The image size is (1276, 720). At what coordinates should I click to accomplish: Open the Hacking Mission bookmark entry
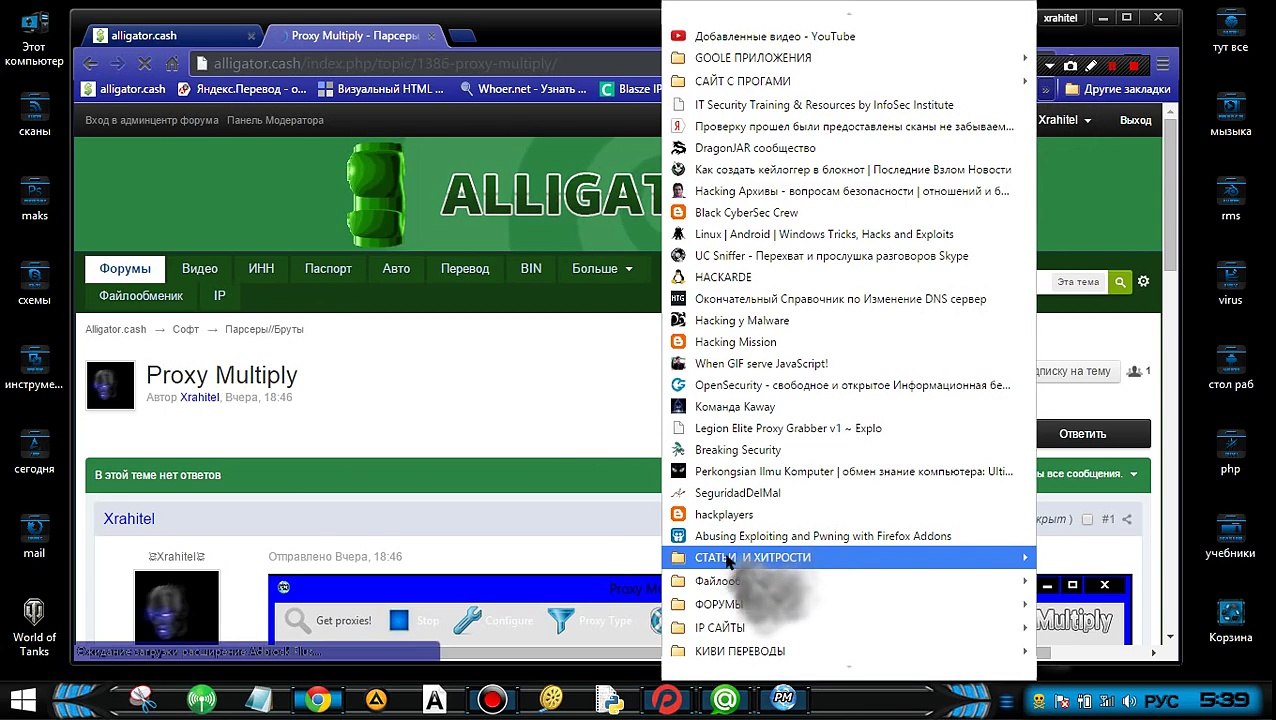(x=848, y=342)
